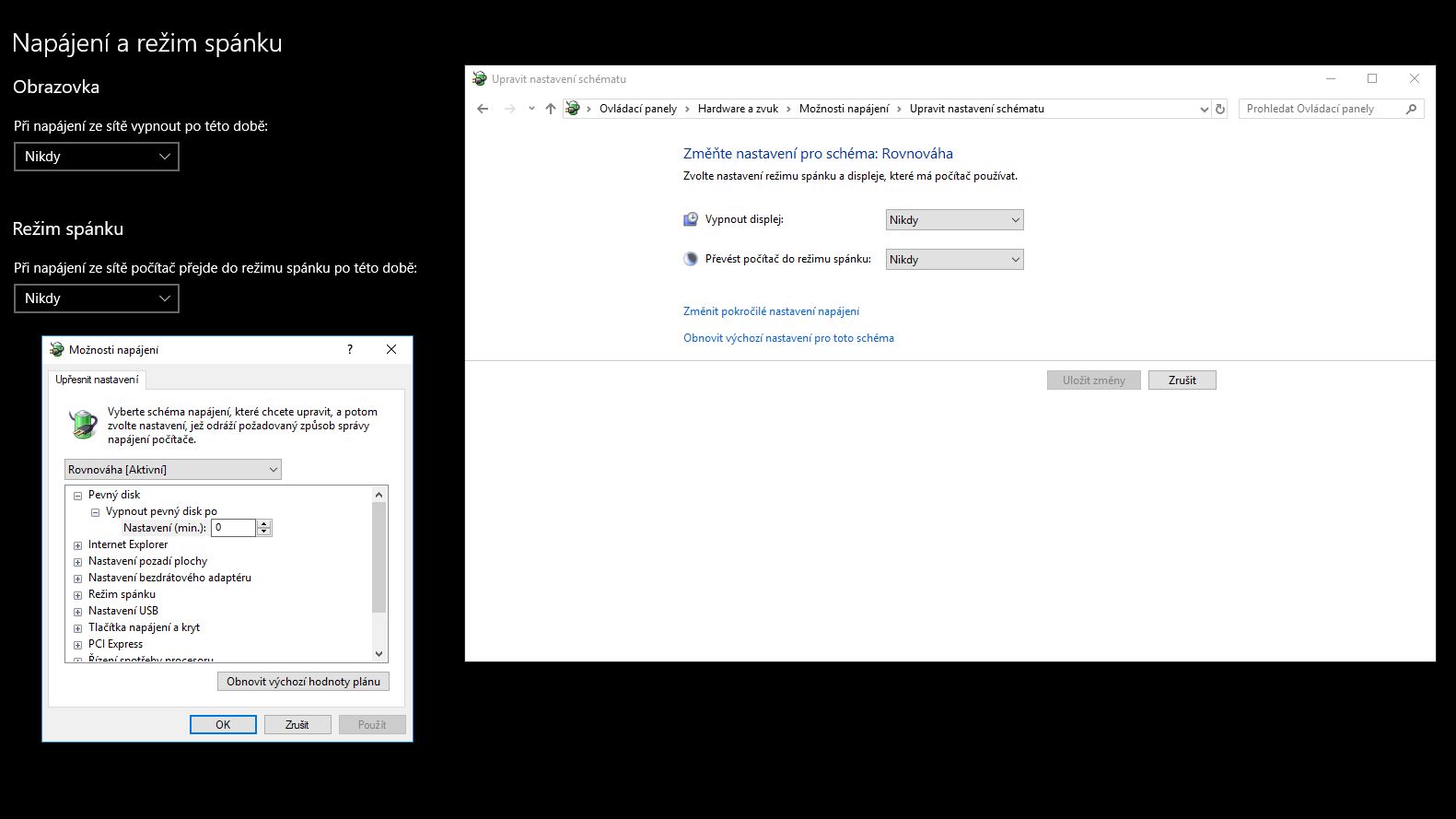
Task: Expand the PCI Express tree node
Action: coord(78,645)
